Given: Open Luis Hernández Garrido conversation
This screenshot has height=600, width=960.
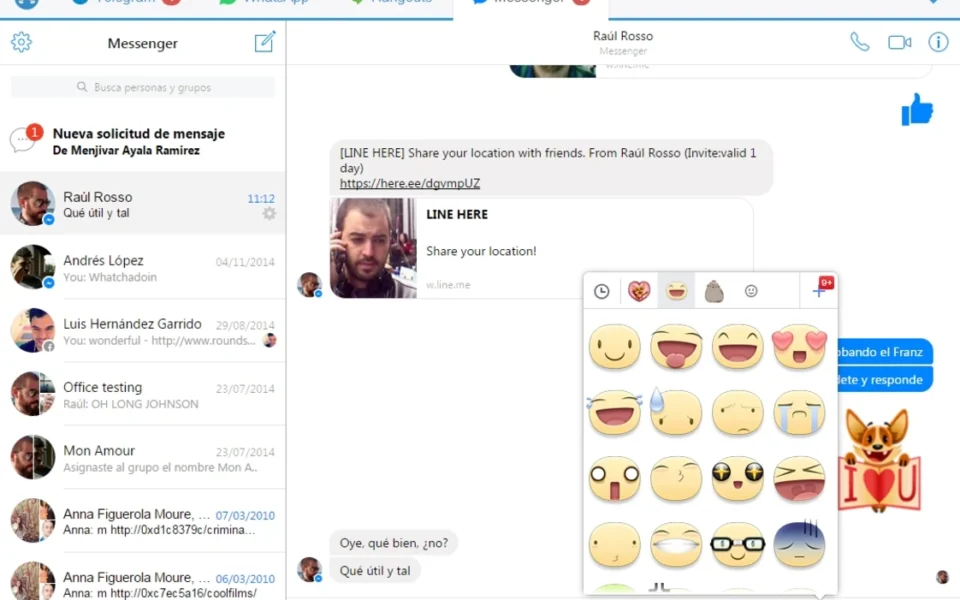Looking at the screenshot, I should (x=143, y=331).
